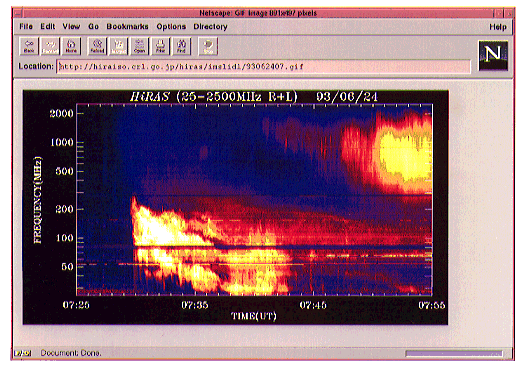Viewport: 520px width, 369px height.
Task: Click the Find toolbar button
Action: pos(181,46)
